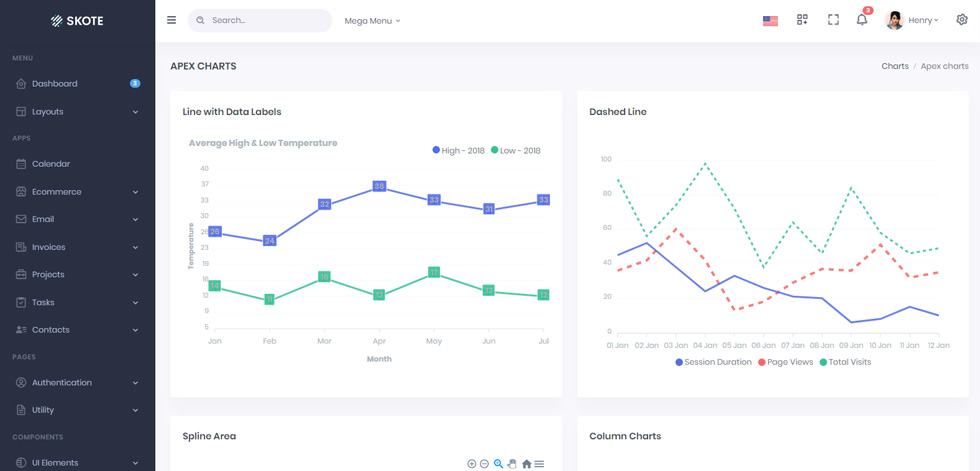
Task: Open Tasks menu item label
Action: pyautogui.click(x=43, y=302)
